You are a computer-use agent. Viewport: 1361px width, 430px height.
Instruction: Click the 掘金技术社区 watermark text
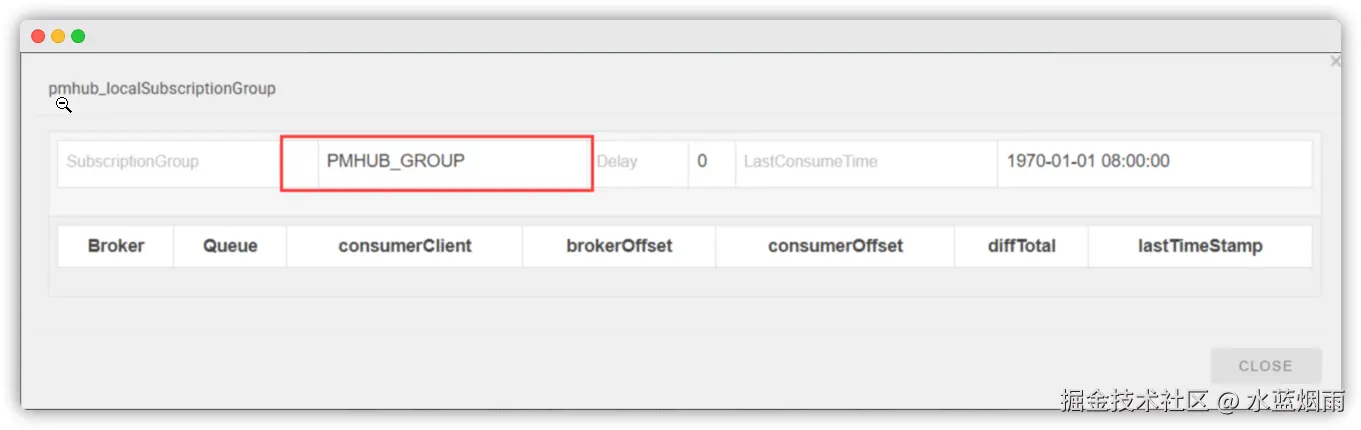1135,402
